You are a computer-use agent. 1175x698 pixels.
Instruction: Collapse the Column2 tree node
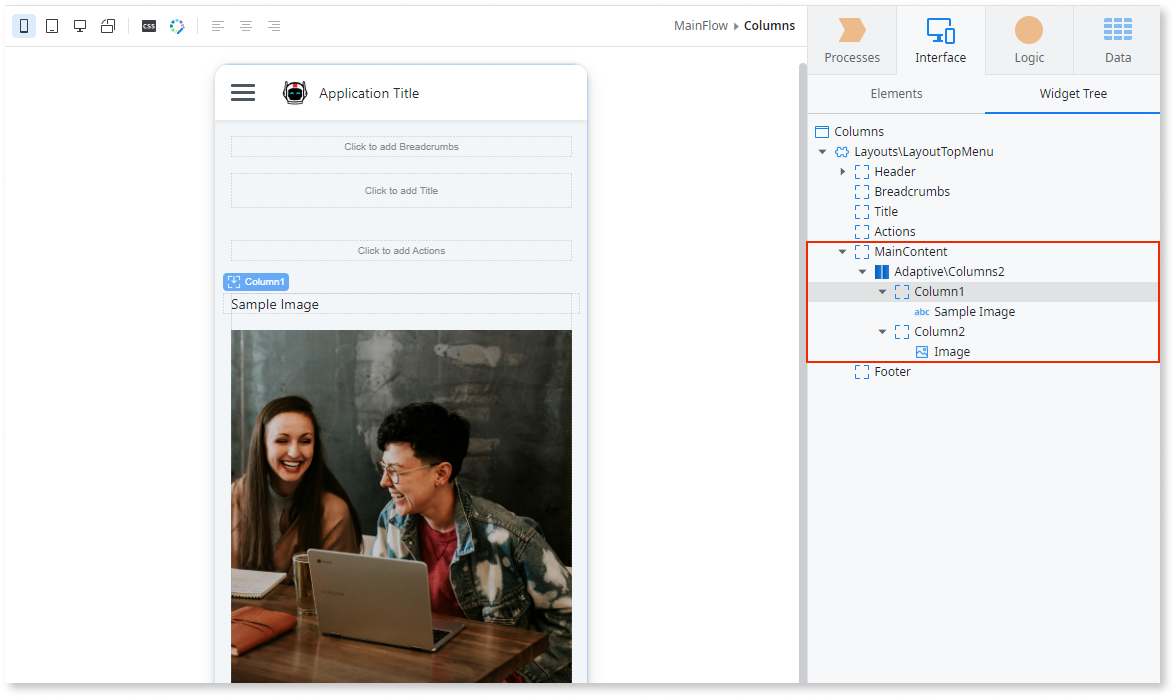[882, 332]
